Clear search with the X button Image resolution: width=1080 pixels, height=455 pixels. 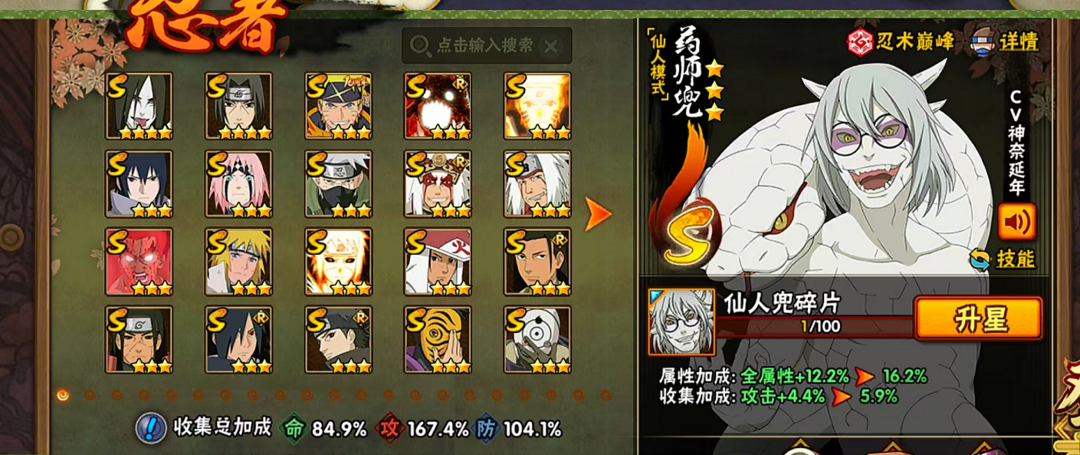tap(550, 46)
